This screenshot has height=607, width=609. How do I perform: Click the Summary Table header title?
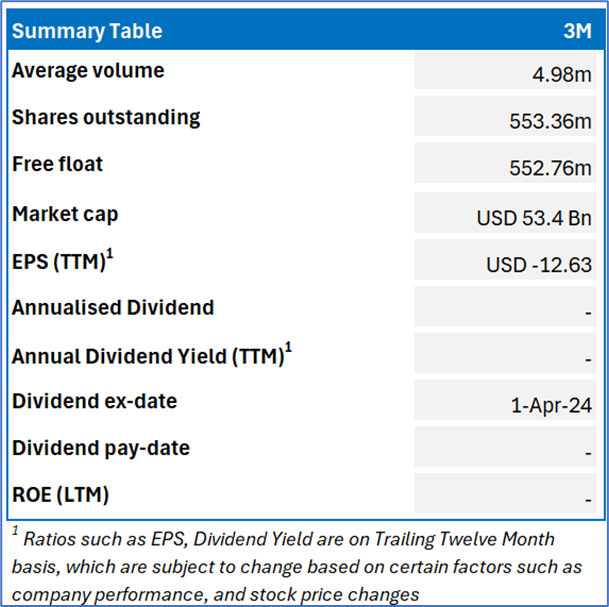pyautogui.click(x=87, y=30)
